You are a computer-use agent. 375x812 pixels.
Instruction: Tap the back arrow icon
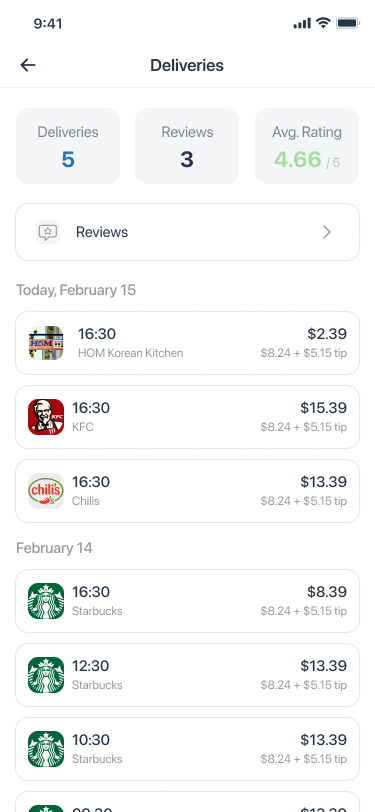click(x=28, y=65)
